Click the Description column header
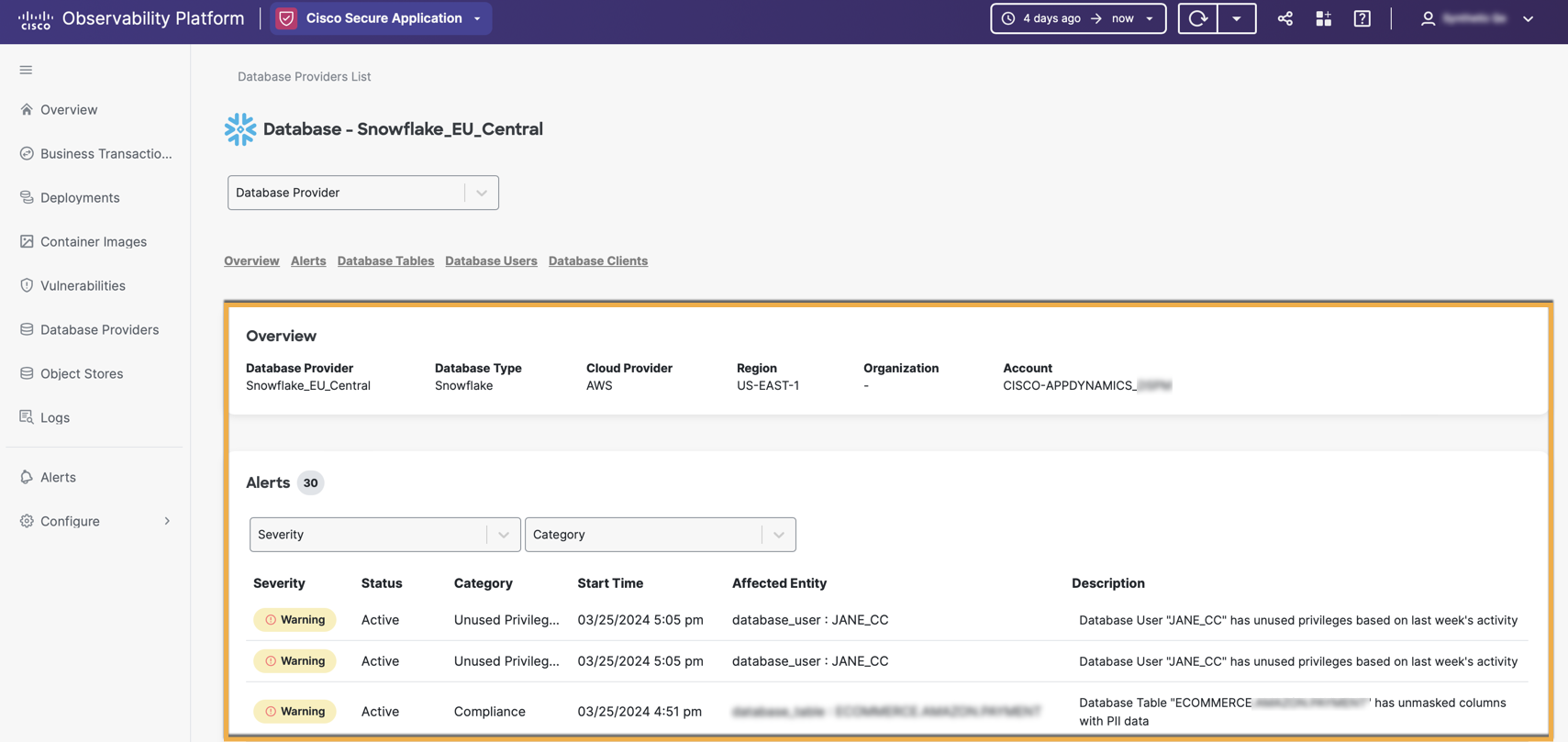1568x742 pixels. click(x=1108, y=583)
